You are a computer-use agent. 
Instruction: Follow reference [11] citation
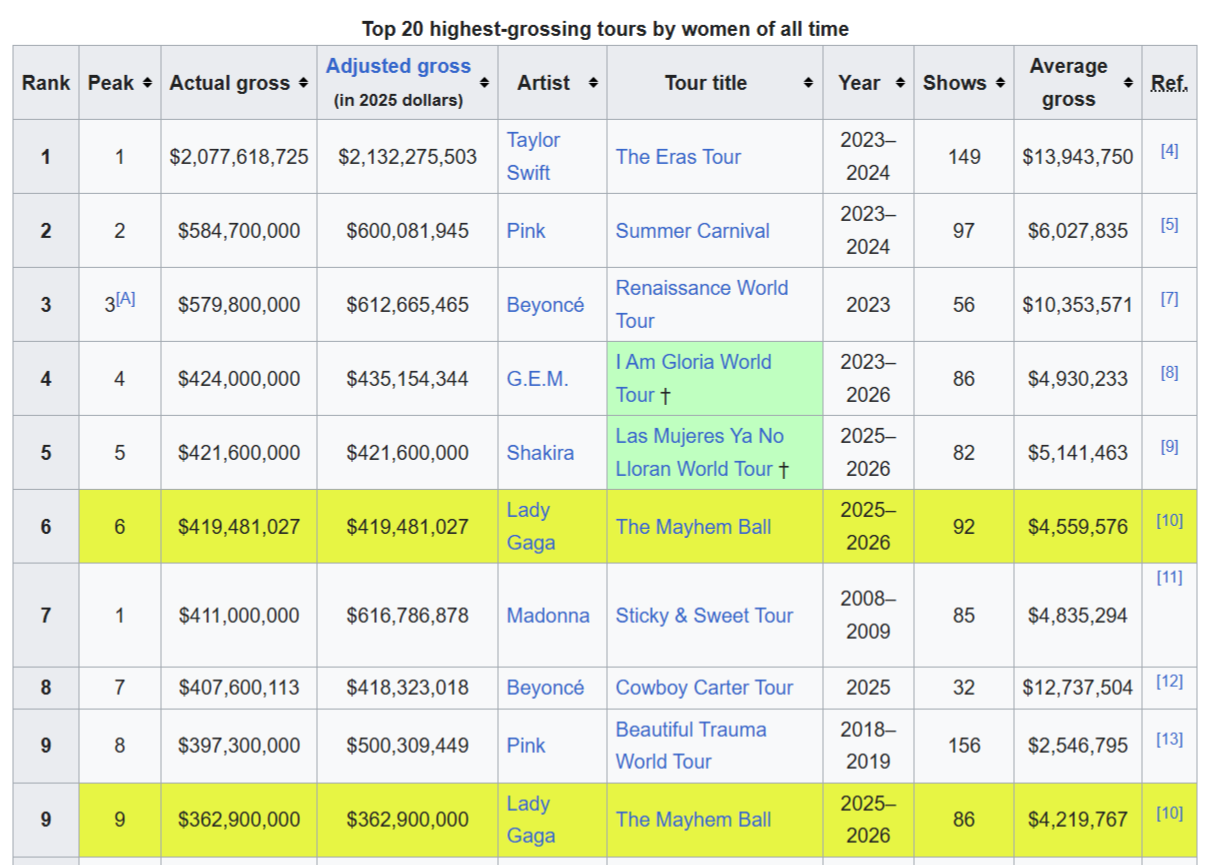coord(1169,577)
